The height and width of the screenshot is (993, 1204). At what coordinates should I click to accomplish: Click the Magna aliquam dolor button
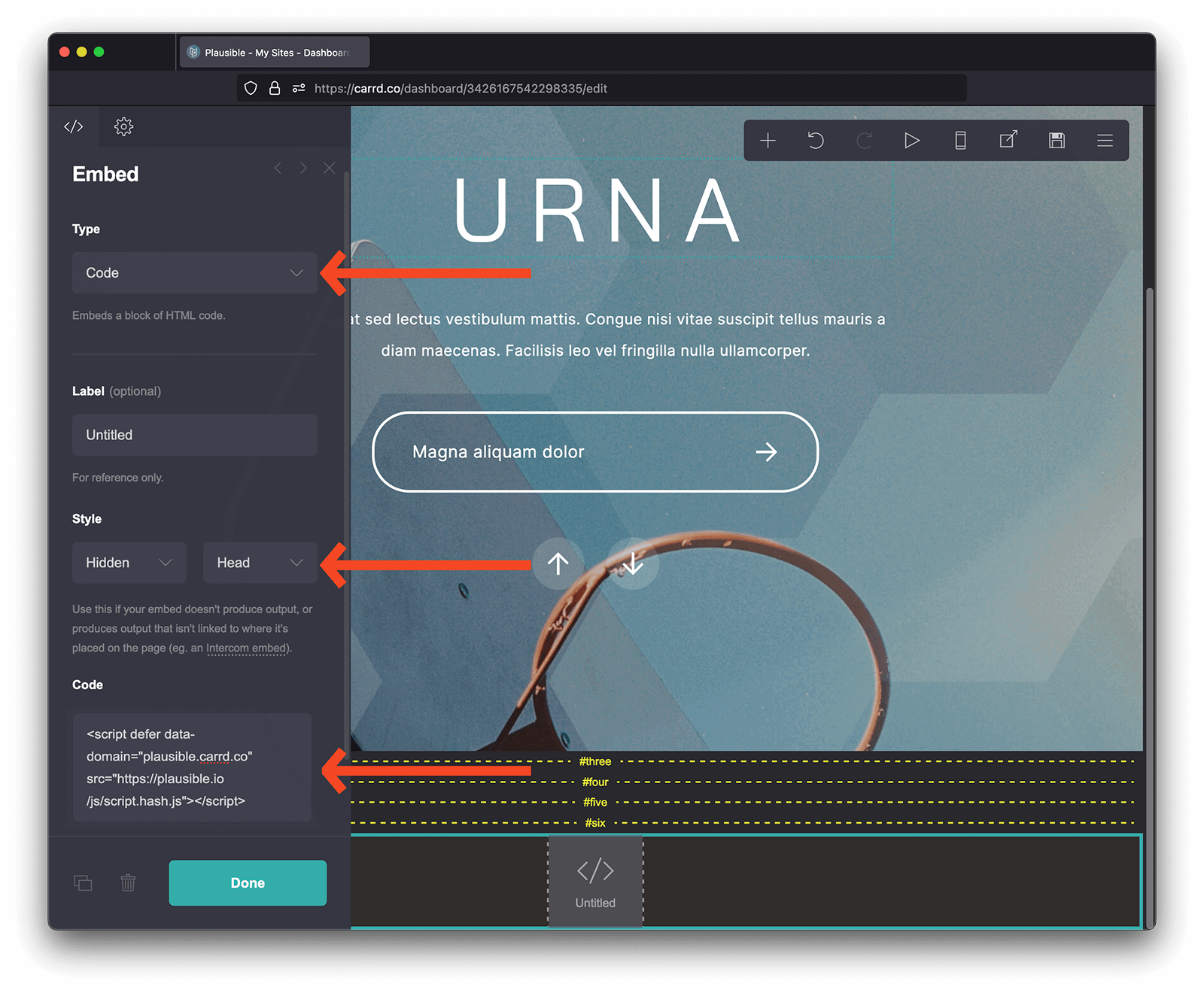point(595,452)
